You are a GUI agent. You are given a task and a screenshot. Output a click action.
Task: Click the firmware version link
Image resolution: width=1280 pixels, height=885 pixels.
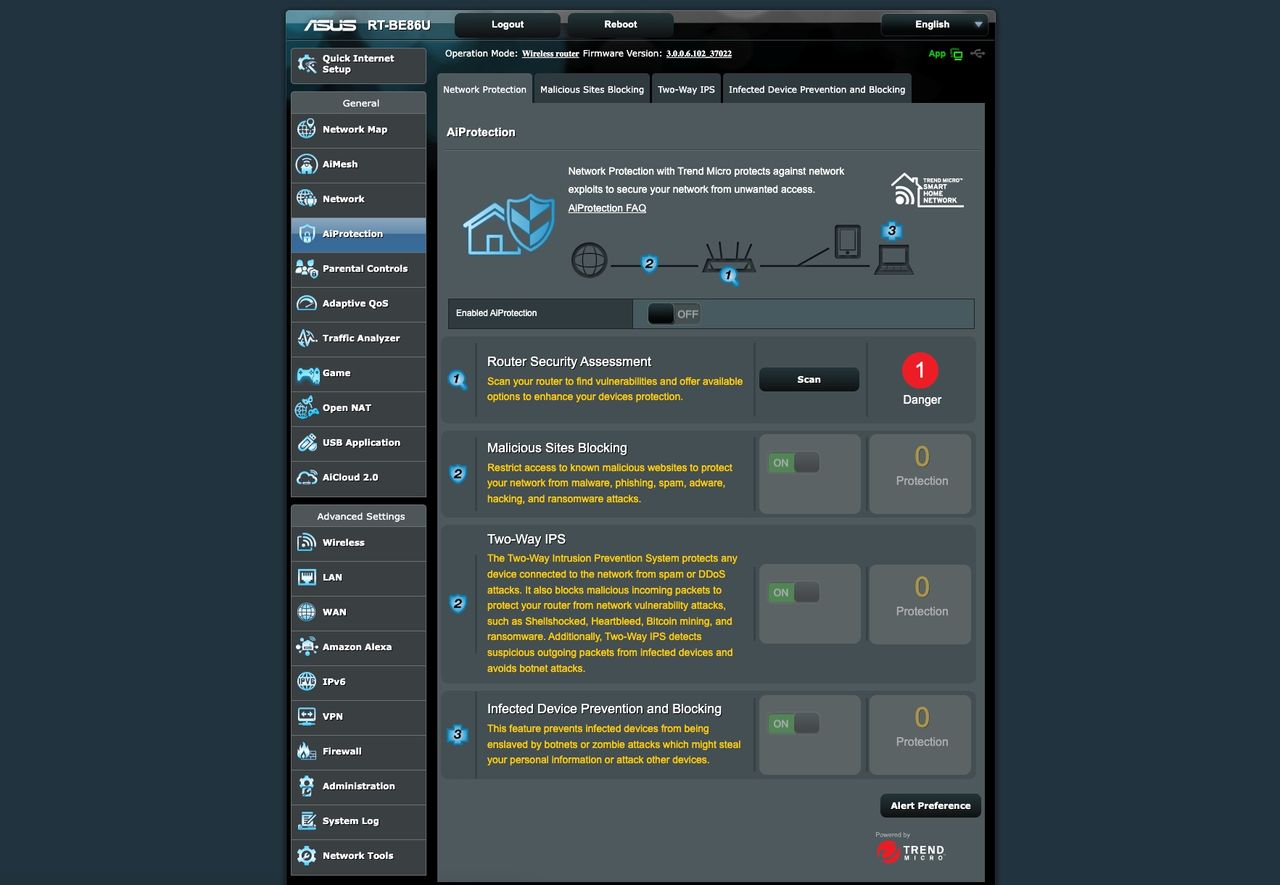click(699, 54)
